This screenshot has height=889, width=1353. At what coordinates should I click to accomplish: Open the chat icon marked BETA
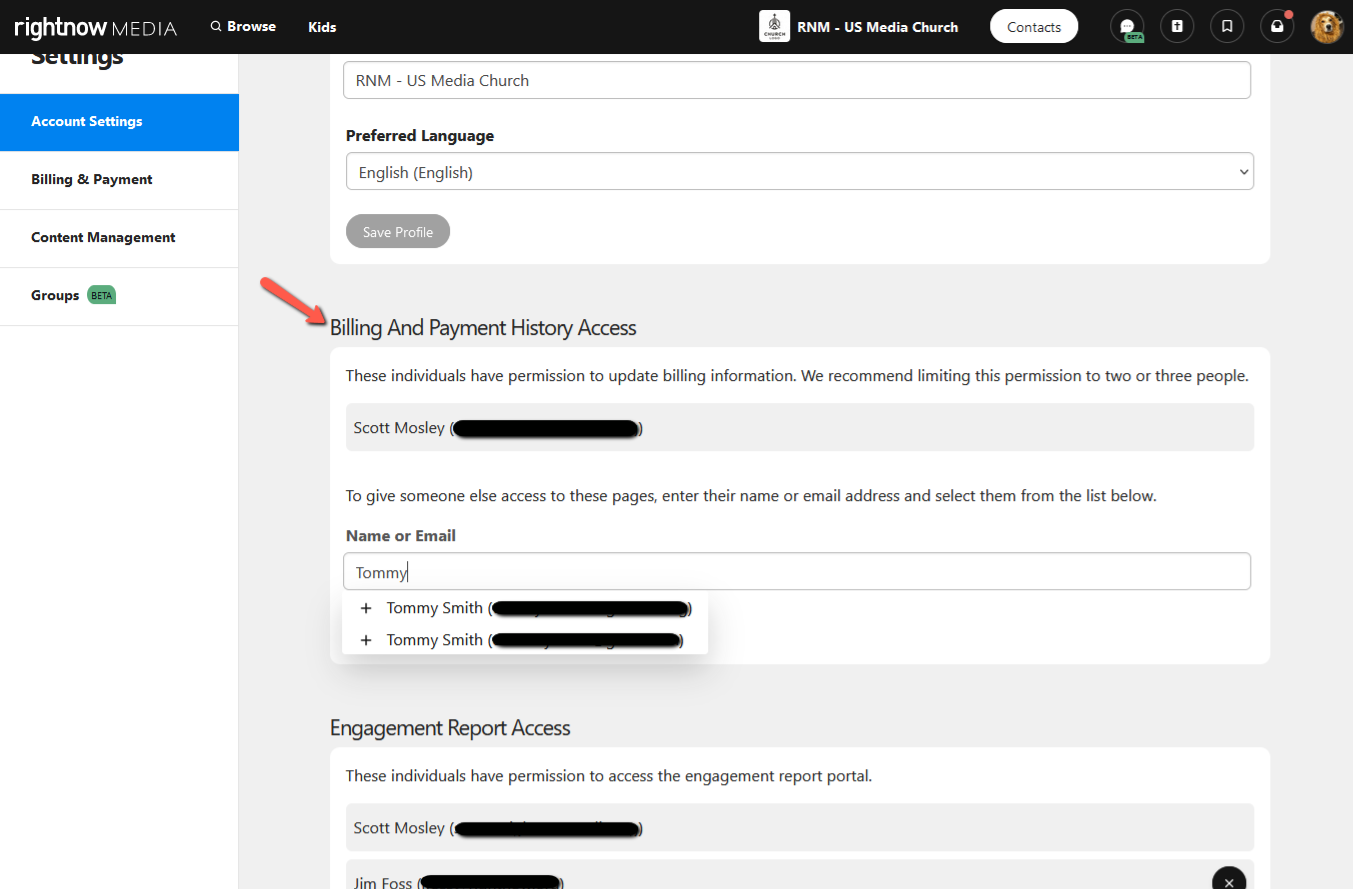[x=1127, y=27]
